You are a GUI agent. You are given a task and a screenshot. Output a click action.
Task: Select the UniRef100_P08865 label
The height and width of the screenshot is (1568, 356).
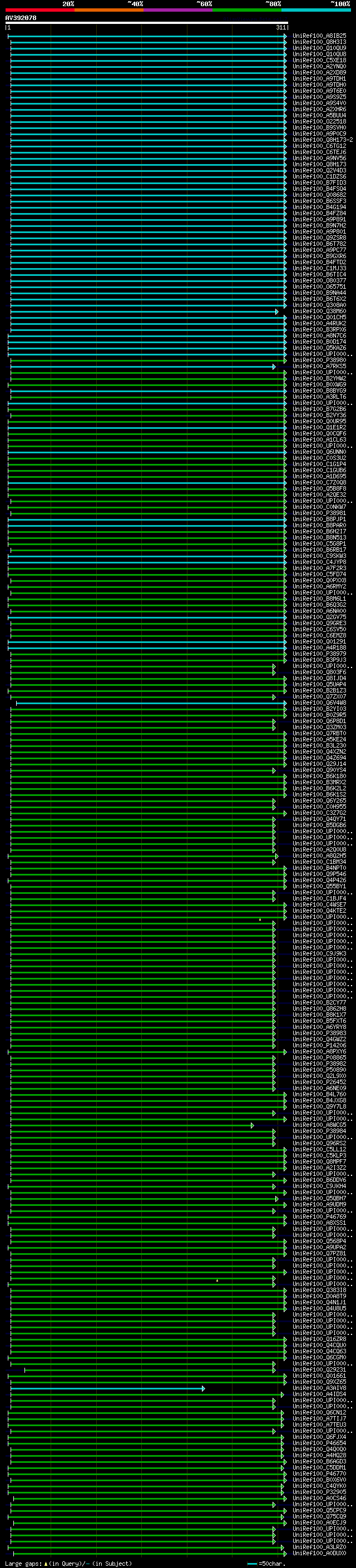point(319,1057)
